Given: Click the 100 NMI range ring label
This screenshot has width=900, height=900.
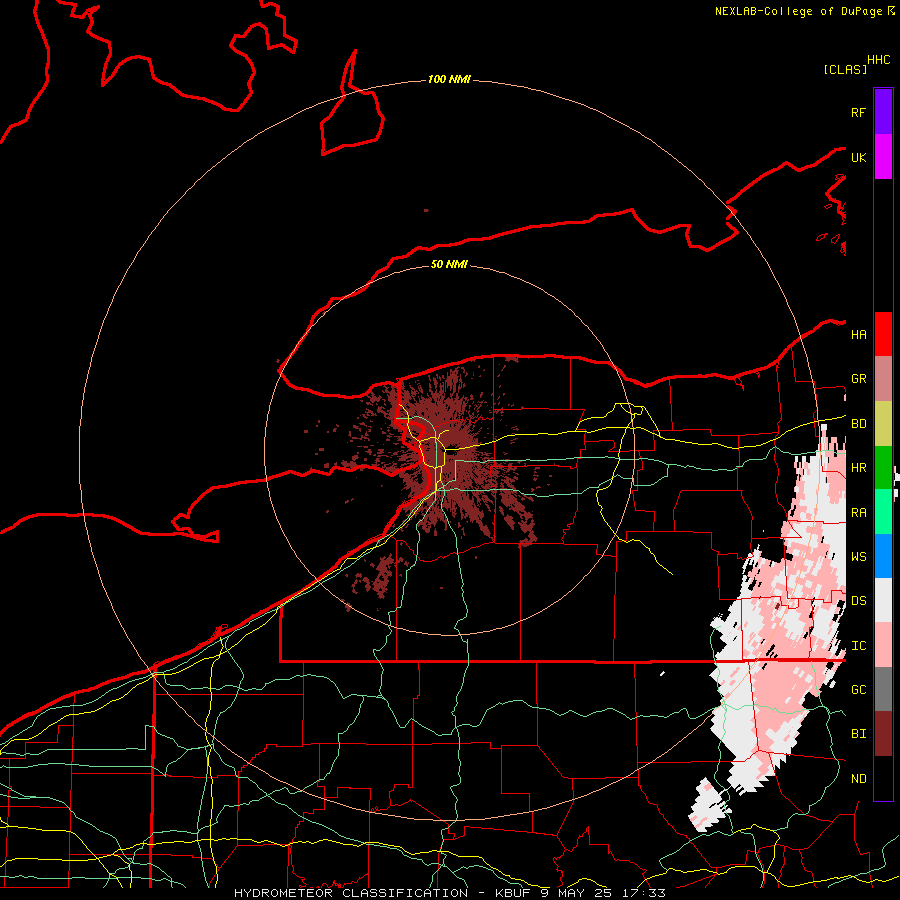Looking at the screenshot, I should [449, 79].
